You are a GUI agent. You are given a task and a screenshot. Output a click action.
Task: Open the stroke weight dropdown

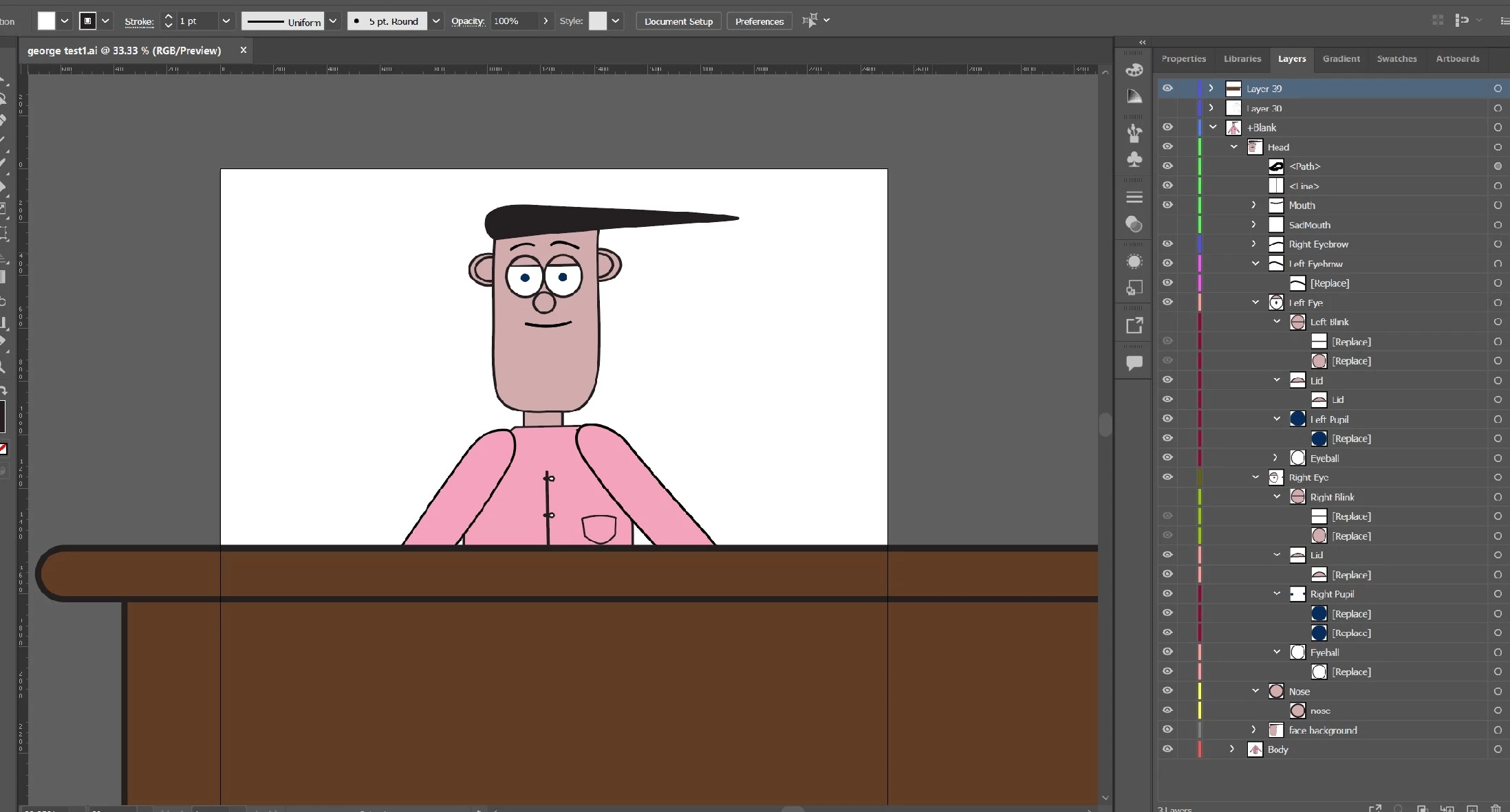coord(226,21)
